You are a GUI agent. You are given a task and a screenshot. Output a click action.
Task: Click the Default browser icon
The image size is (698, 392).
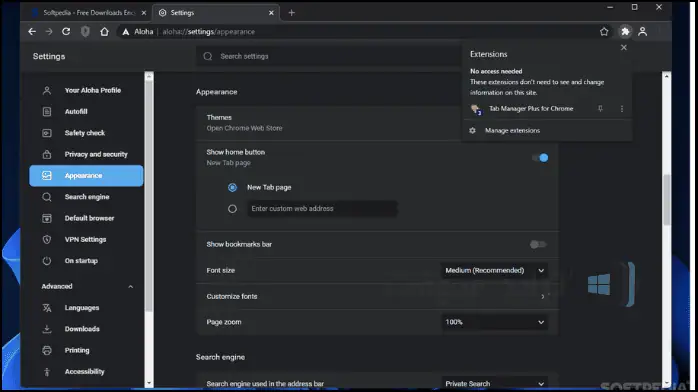(x=47, y=218)
